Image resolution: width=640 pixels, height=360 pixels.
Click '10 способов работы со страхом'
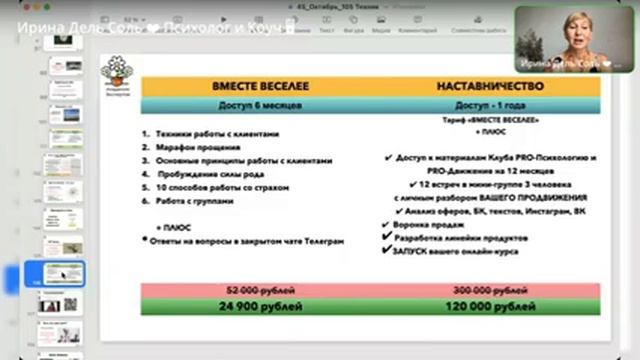coord(222,188)
